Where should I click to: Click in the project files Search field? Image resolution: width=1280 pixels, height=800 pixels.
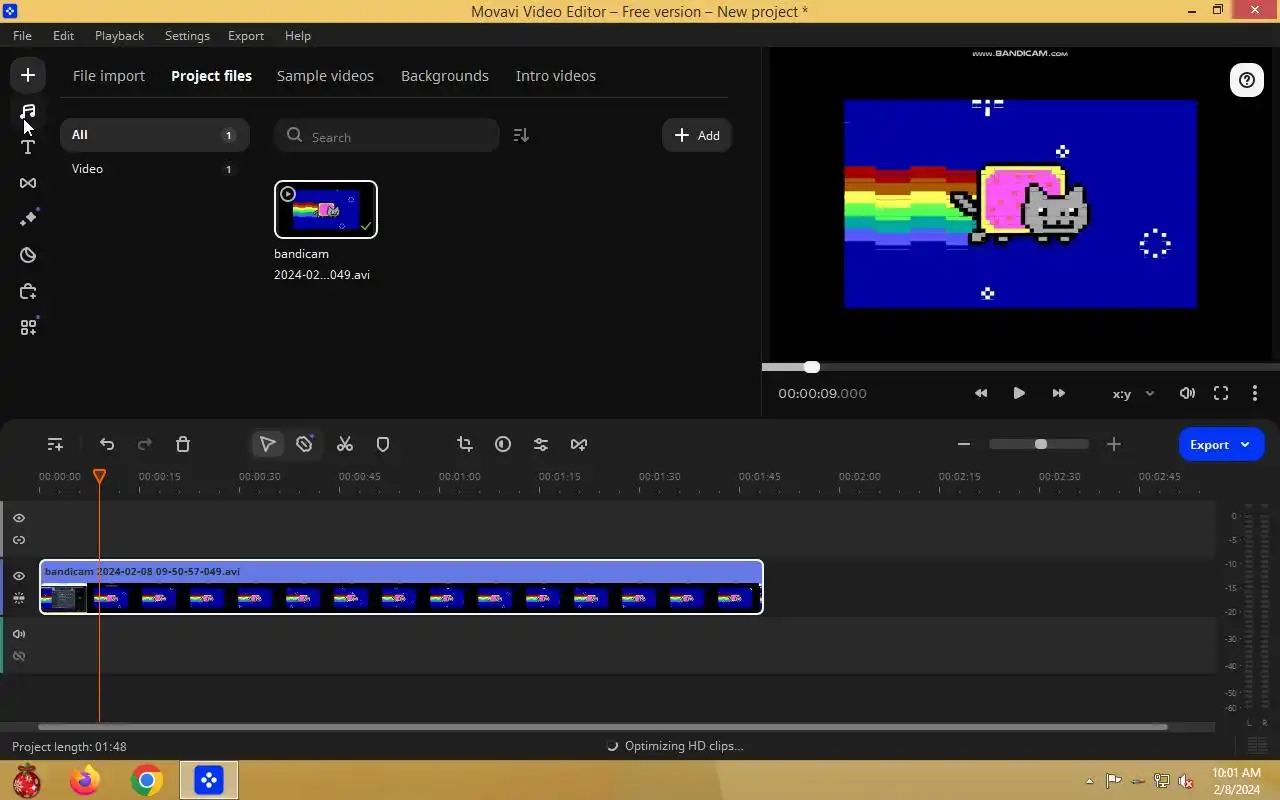click(x=387, y=136)
